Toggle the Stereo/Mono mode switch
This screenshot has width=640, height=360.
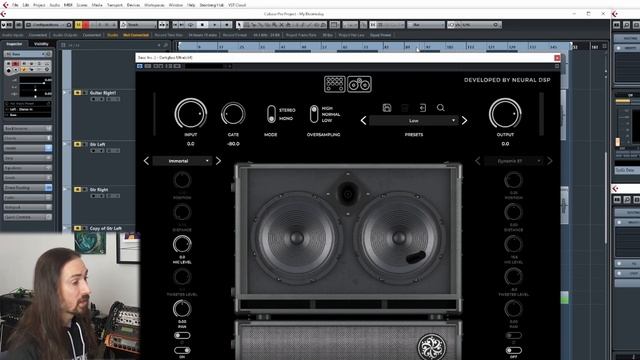(271, 114)
